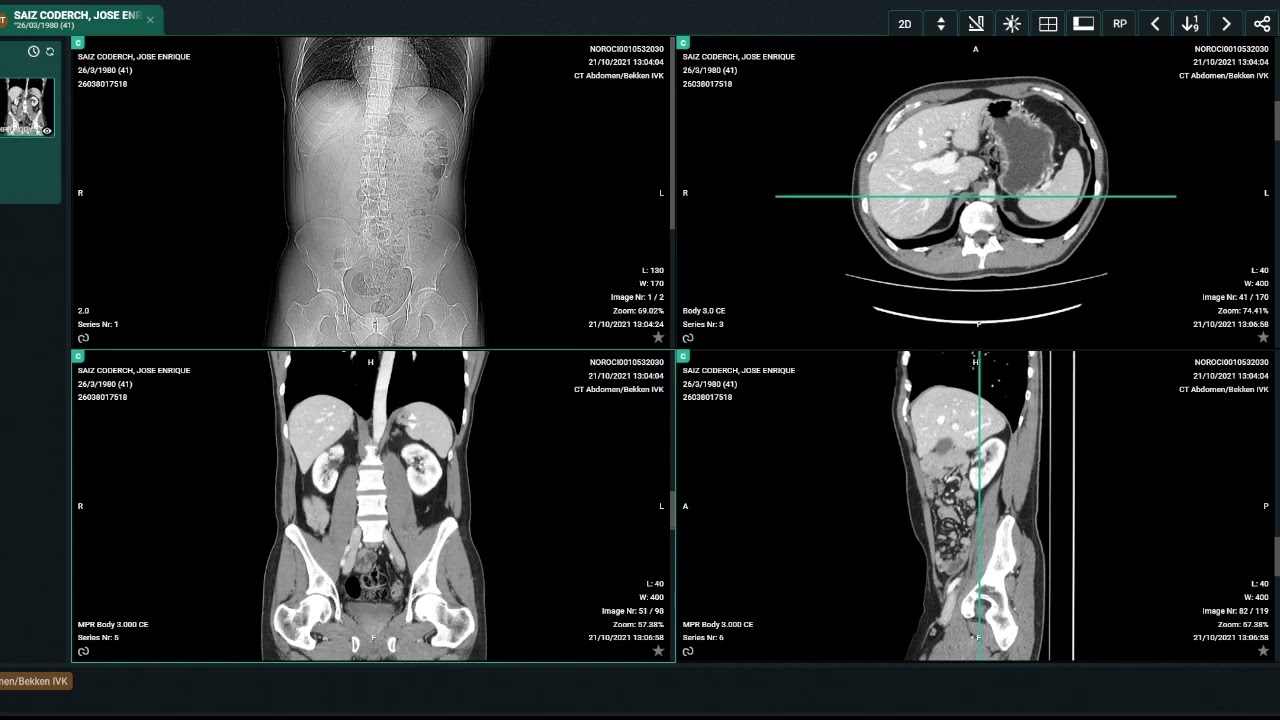Click the green vertical reference line on sagittal image
Screen dimensions: 1280x720
(979, 505)
